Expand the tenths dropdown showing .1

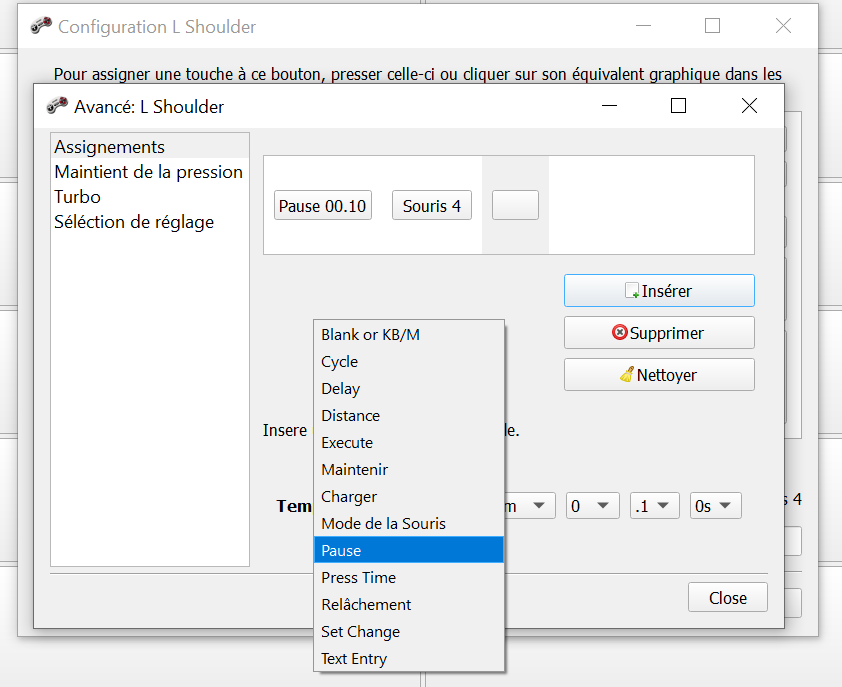tap(655, 506)
